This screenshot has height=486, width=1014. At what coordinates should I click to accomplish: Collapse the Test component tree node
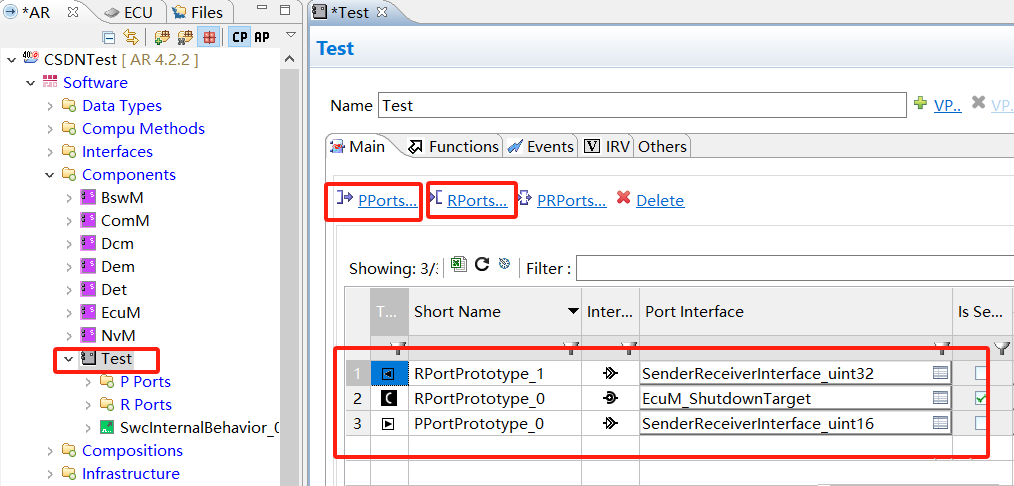(68, 359)
